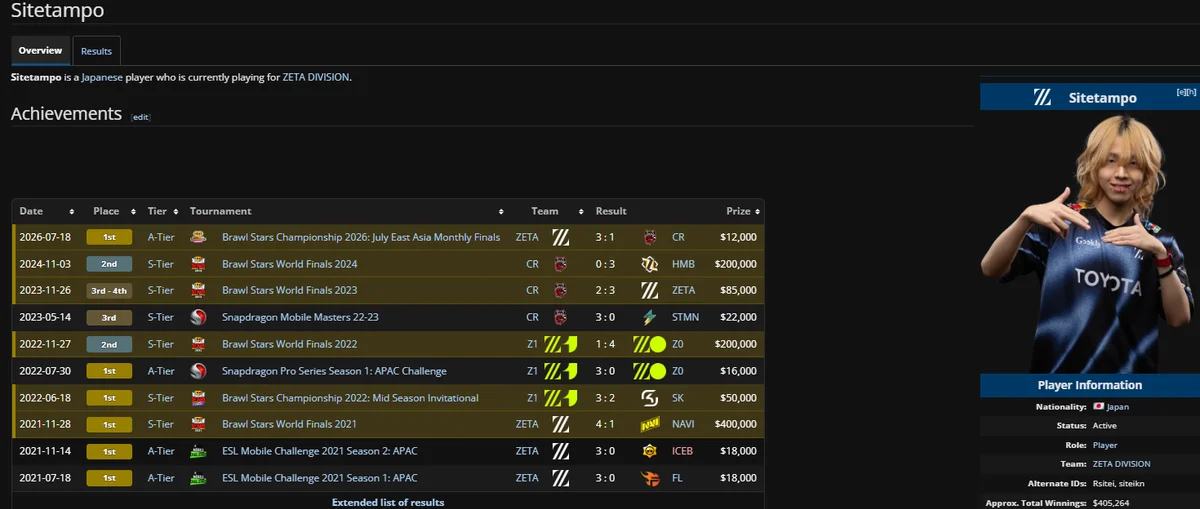Click Z0 opponent logo in Snapdragon Pro Series row
This screenshot has height=509, width=1200.
point(650,371)
